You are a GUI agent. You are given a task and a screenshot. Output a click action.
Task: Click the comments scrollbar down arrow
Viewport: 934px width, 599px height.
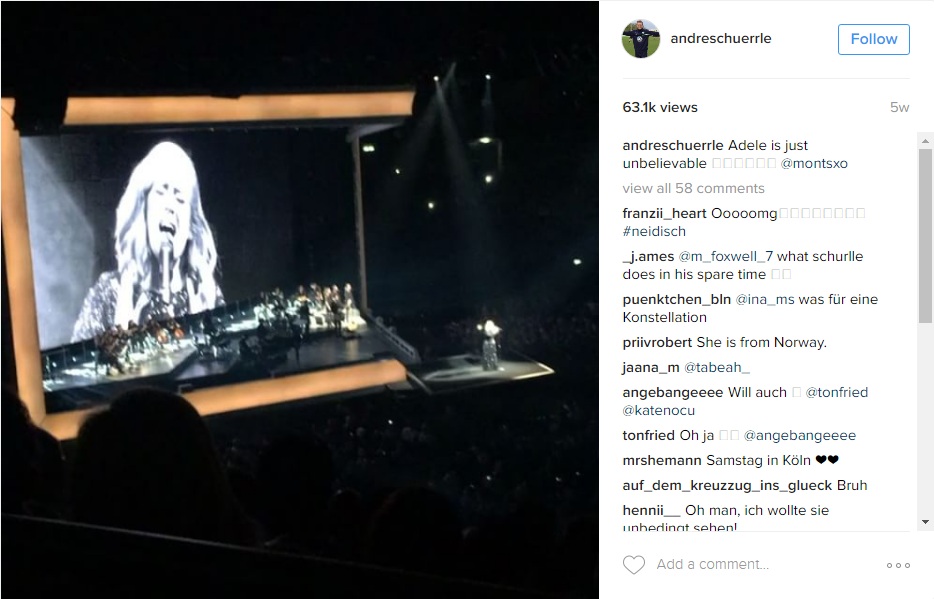(x=925, y=522)
